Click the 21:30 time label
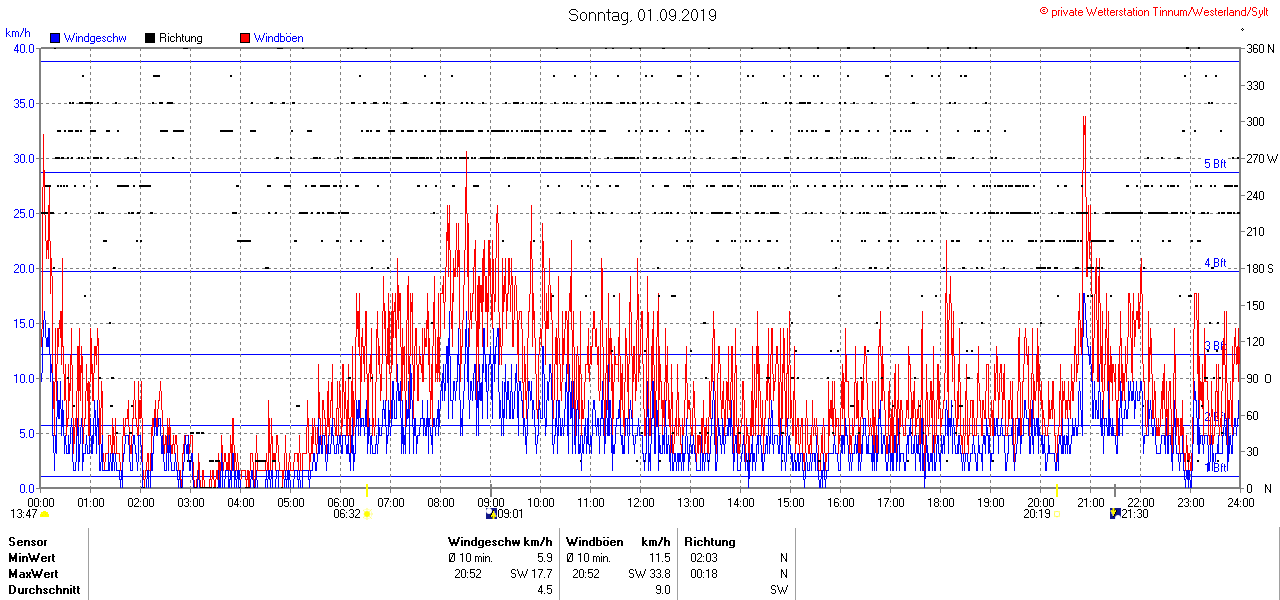This screenshot has height=600, width=1280. click(1135, 514)
